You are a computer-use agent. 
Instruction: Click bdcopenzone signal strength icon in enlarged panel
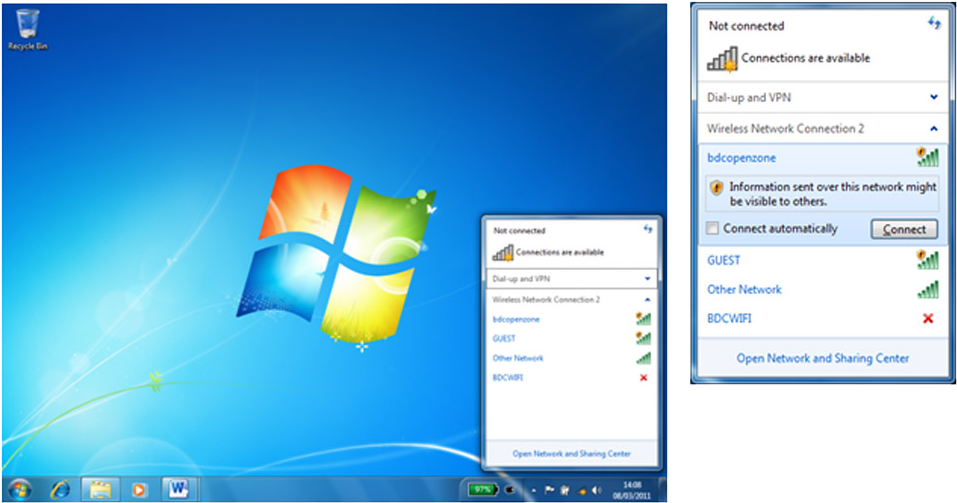click(x=928, y=157)
